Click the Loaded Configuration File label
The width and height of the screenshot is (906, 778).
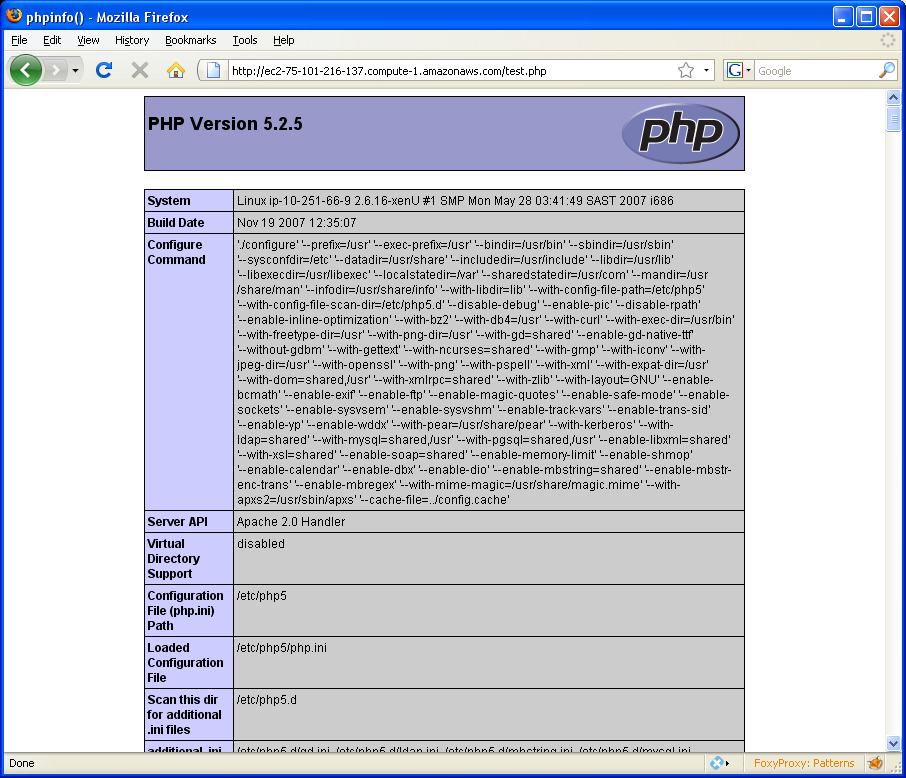coord(185,662)
